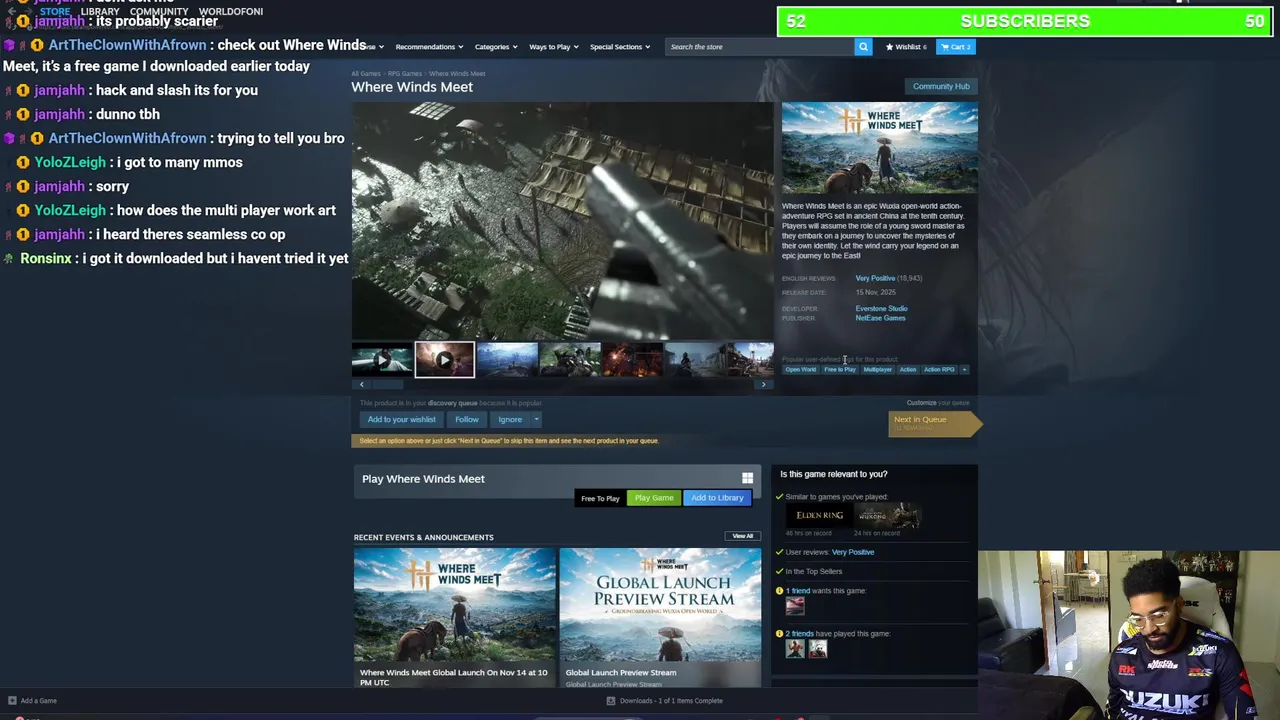Click the Add a Game plus icon
The width and height of the screenshot is (1280, 720).
[12, 701]
